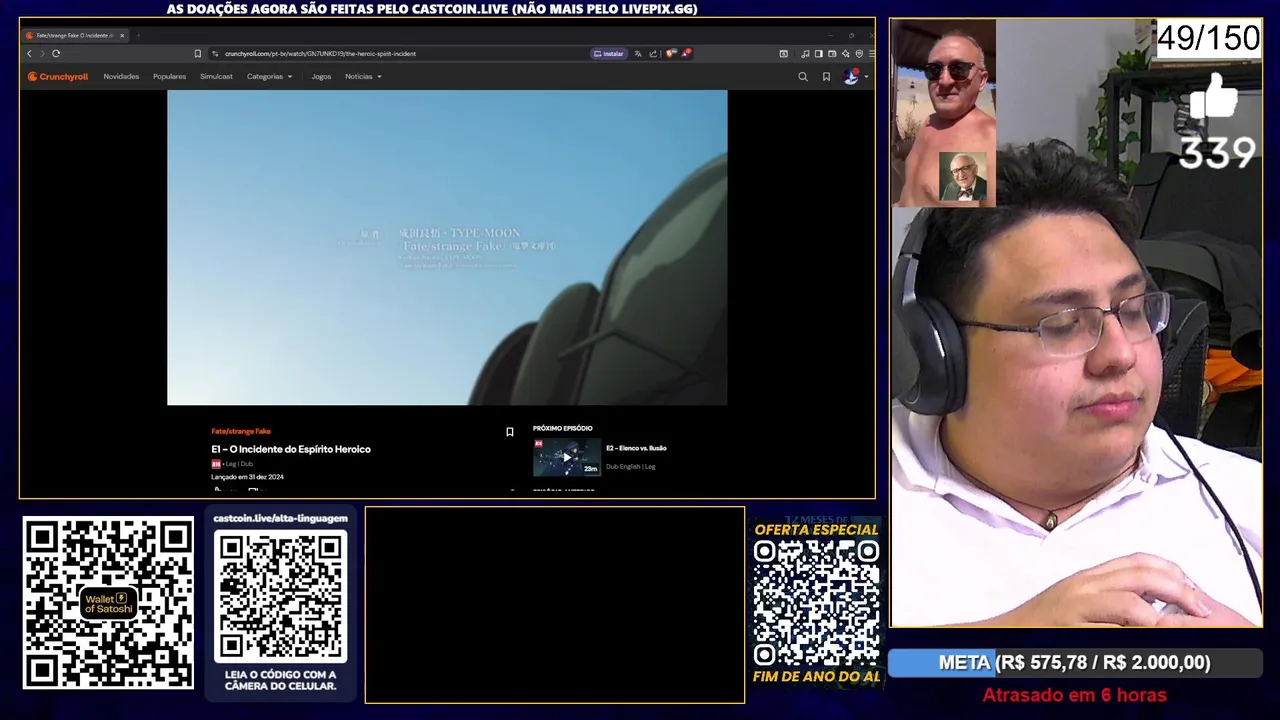Screen dimensions: 1280x720
Task: Open the Novidades menu item
Action: (x=121, y=76)
